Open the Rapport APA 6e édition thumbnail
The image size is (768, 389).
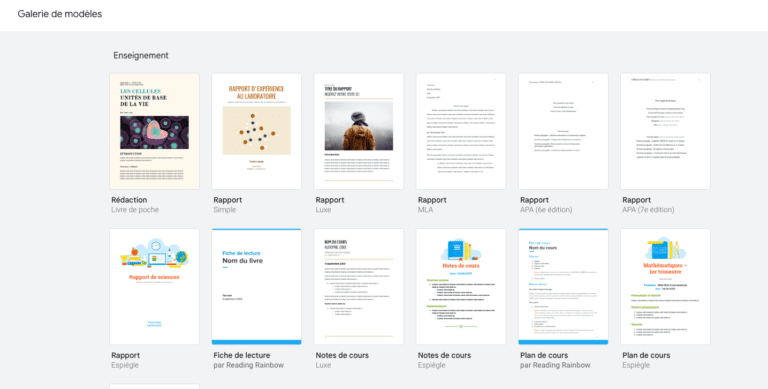point(563,131)
